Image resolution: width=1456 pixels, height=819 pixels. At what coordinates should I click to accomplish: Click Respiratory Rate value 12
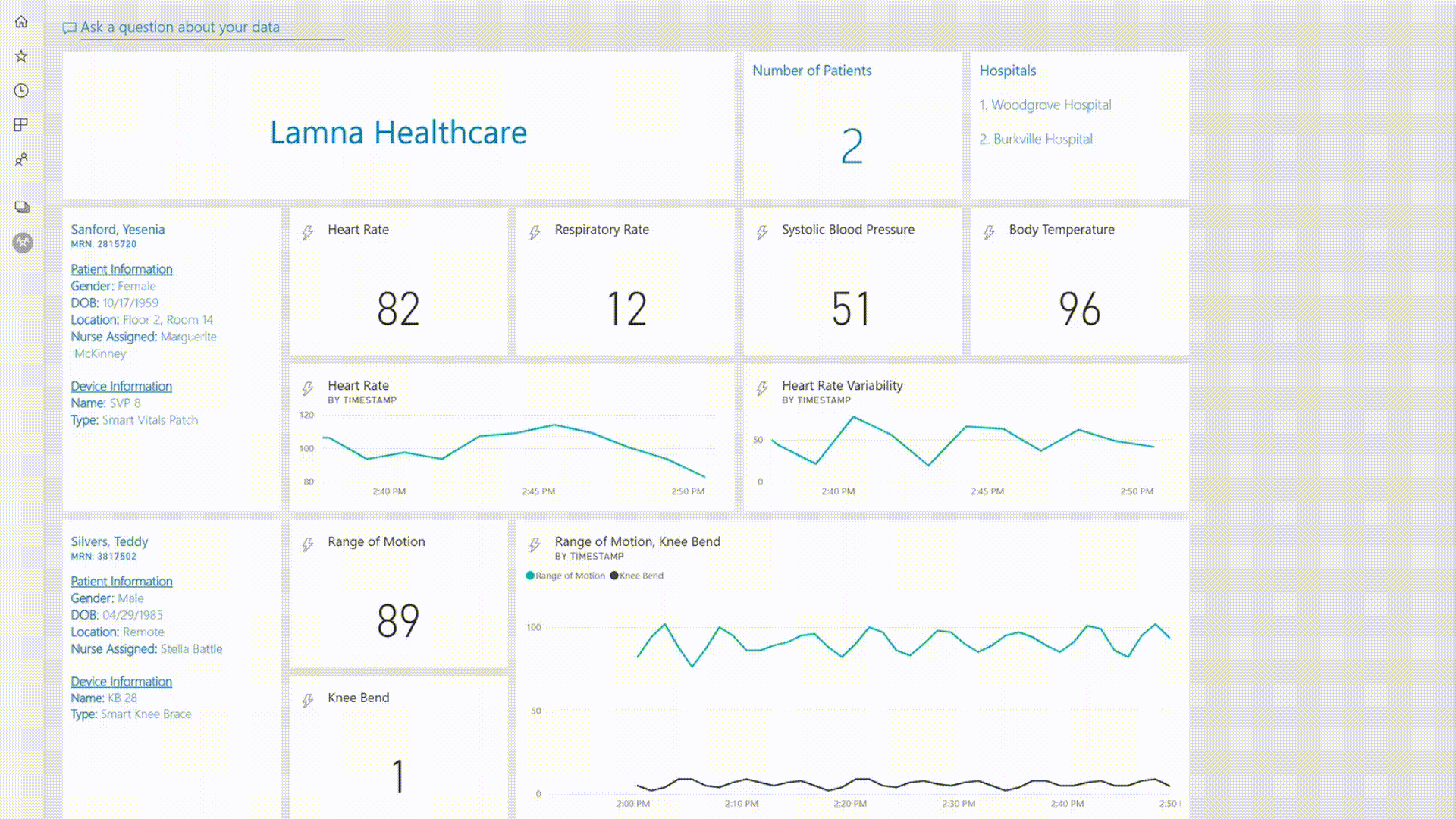(626, 309)
